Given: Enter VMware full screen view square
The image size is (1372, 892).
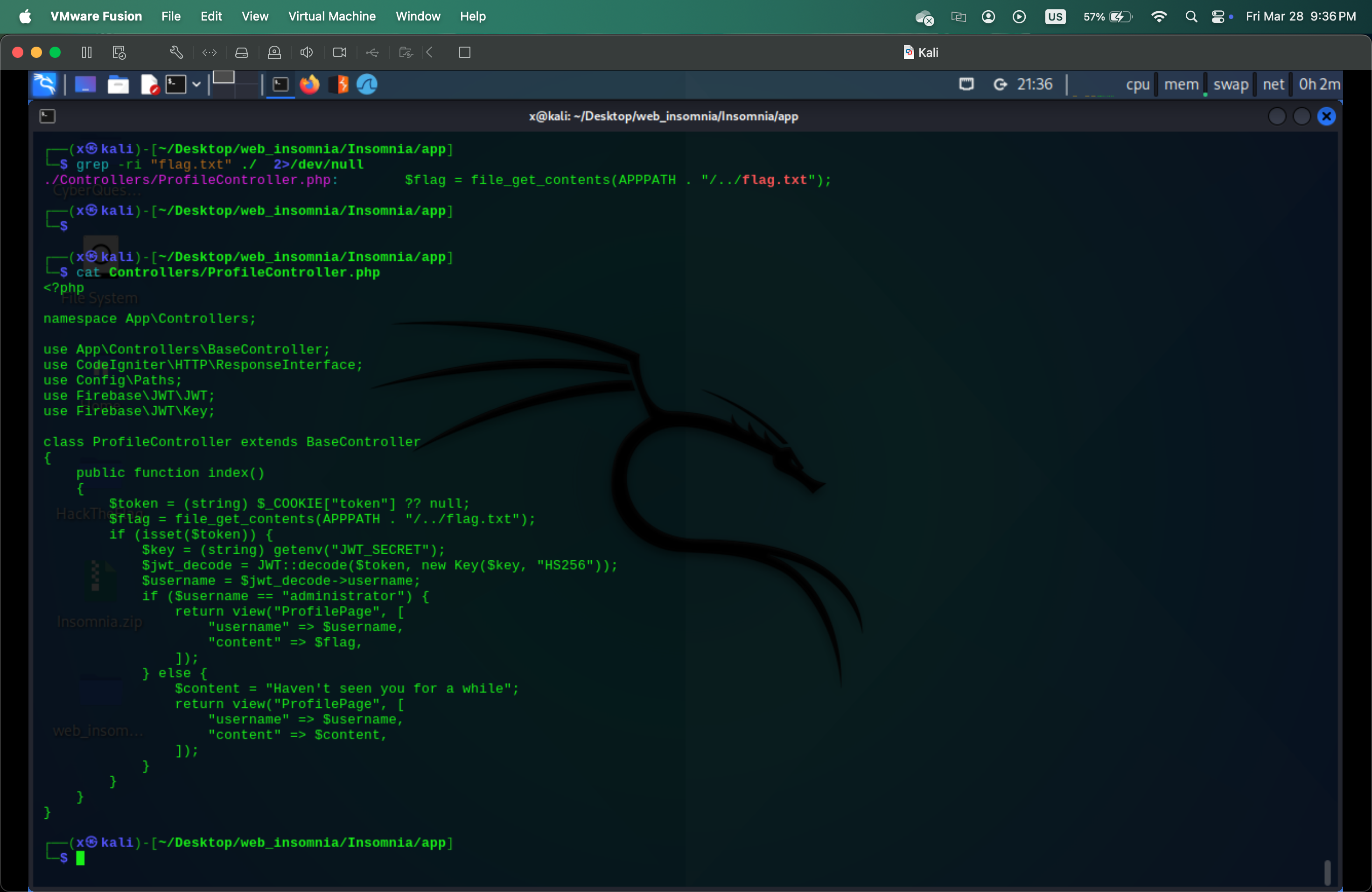Looking at the screenshot, I should [465, 52].
